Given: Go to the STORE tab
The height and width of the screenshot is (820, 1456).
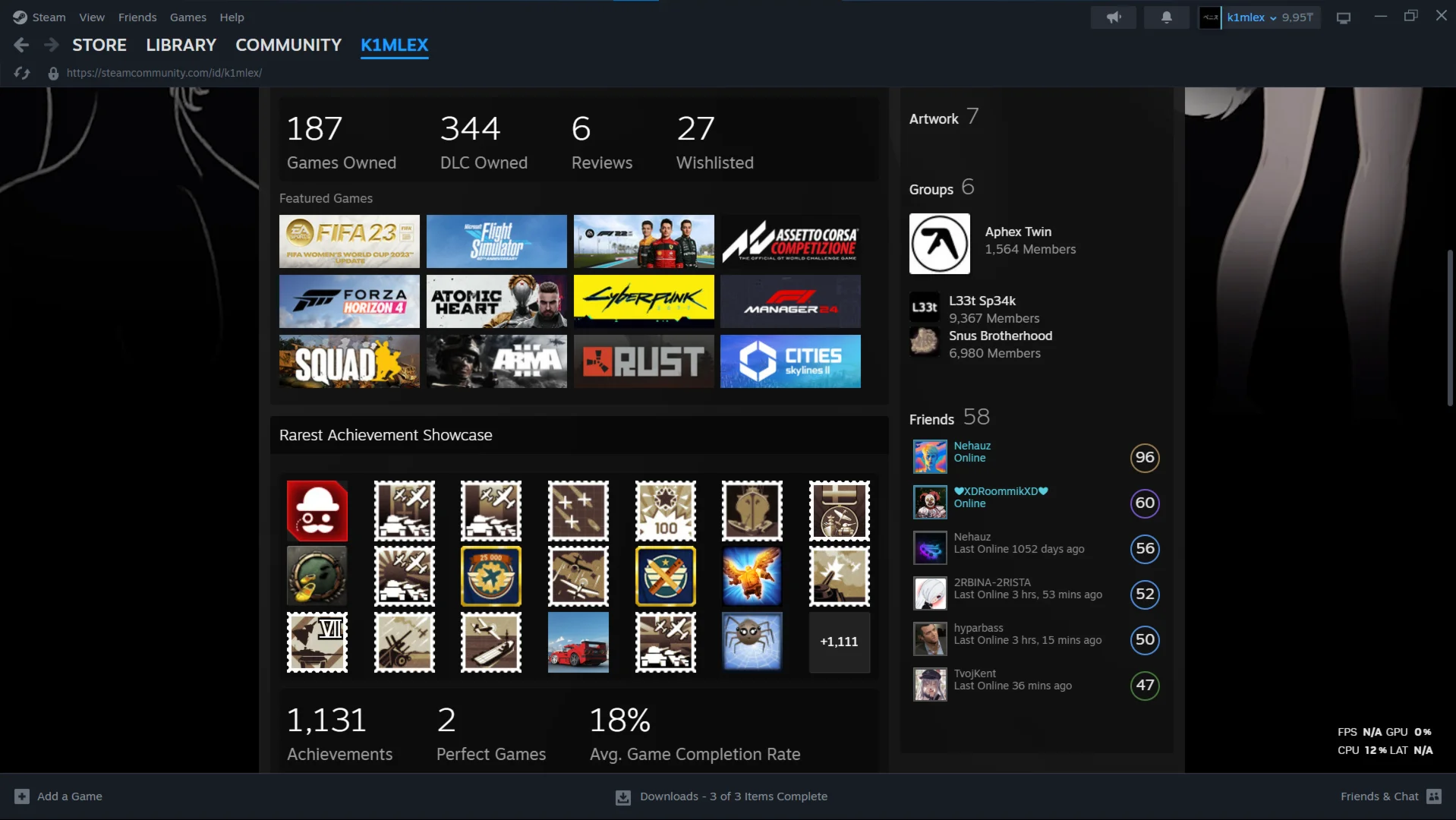Looking at the screenshot, I should [99, 46].
